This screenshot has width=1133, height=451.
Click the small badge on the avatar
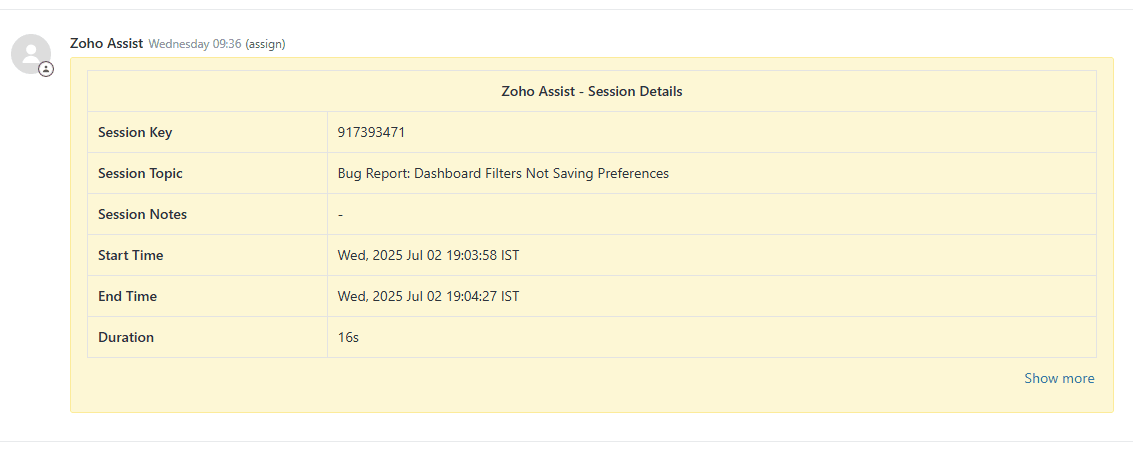(46, 69)
